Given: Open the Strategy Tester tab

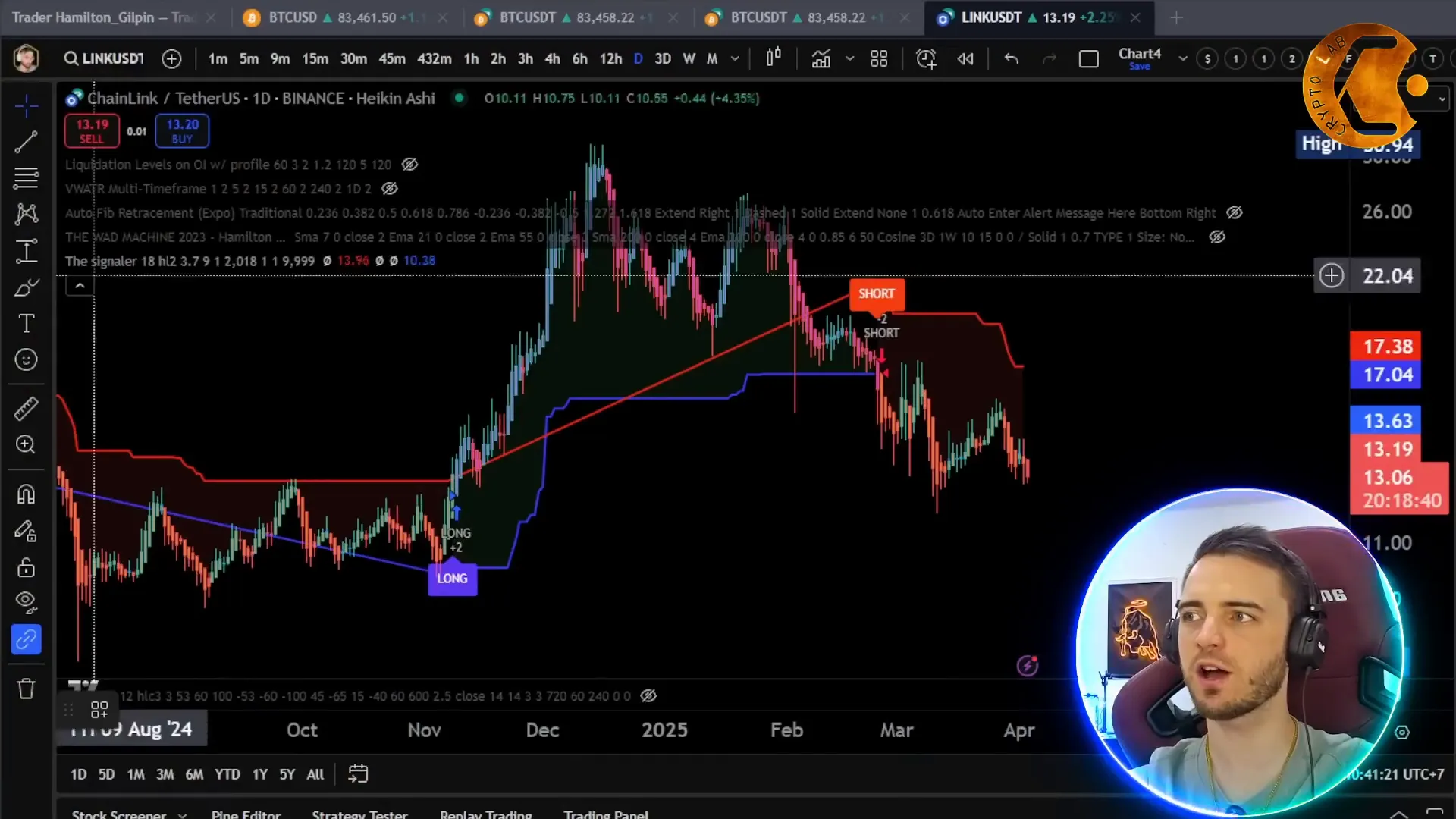Looking at the screenshot, I should click(359, 814).
